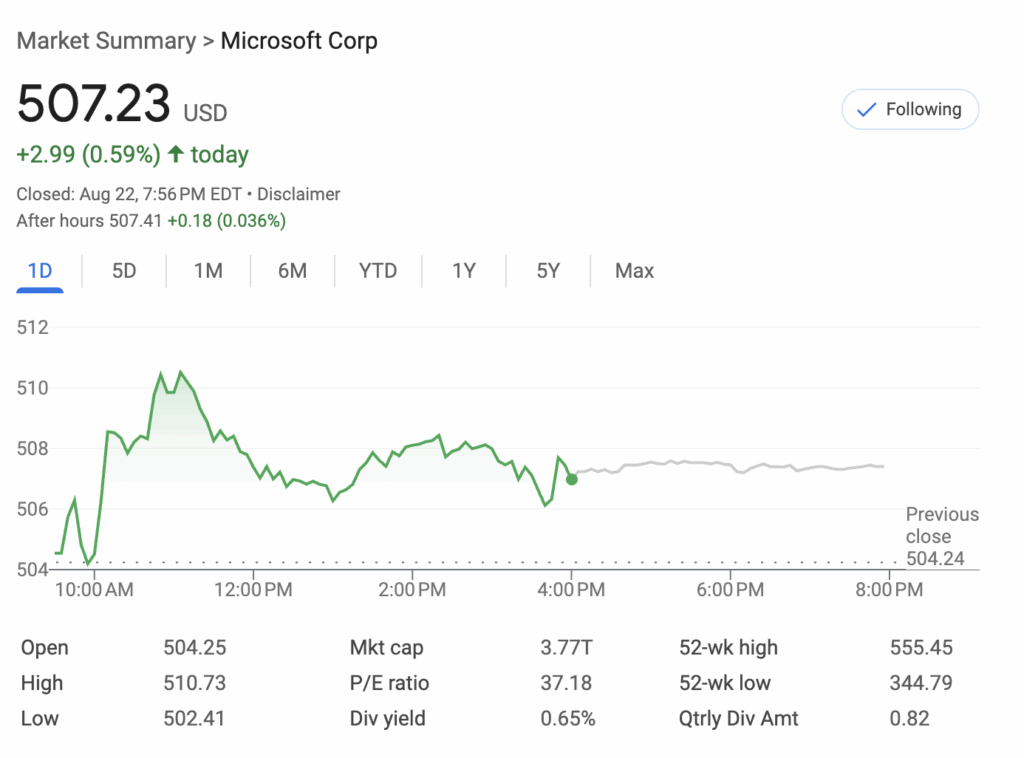Click the Mkt cap label

[x=387, y=648]
